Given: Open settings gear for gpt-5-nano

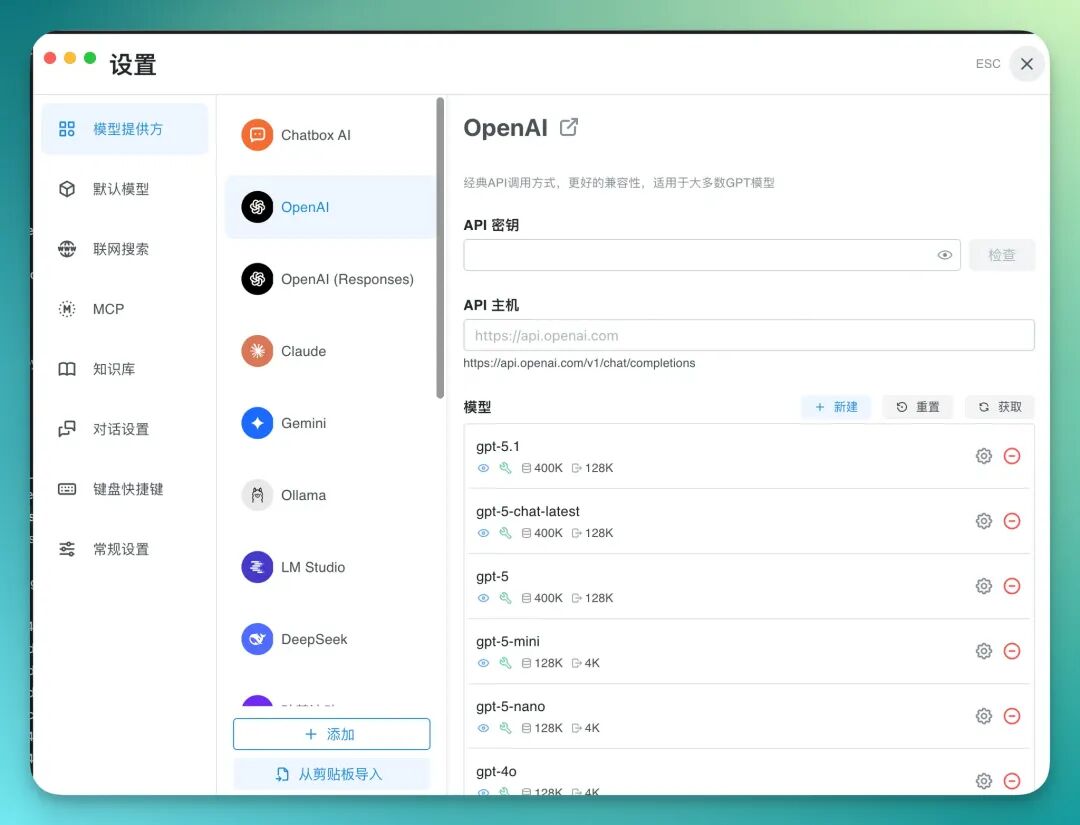Looking at the screenshot, I should click(x=984, y=716).
